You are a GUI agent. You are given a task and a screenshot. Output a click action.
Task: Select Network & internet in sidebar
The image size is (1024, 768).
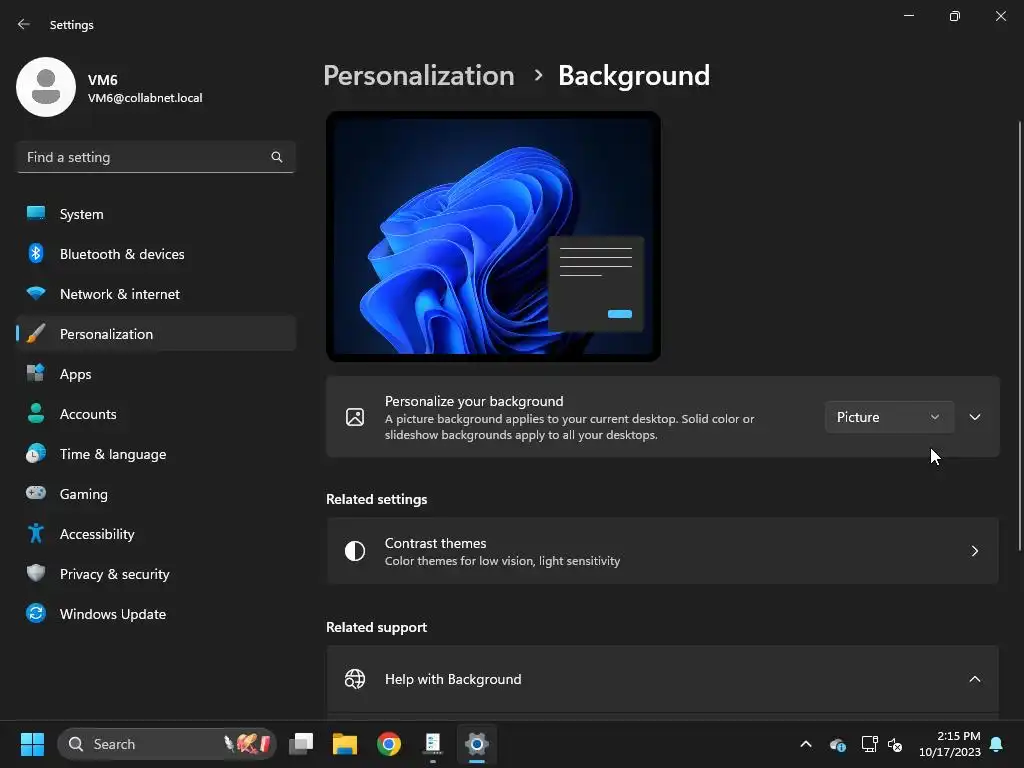click(x=156, y=293)
